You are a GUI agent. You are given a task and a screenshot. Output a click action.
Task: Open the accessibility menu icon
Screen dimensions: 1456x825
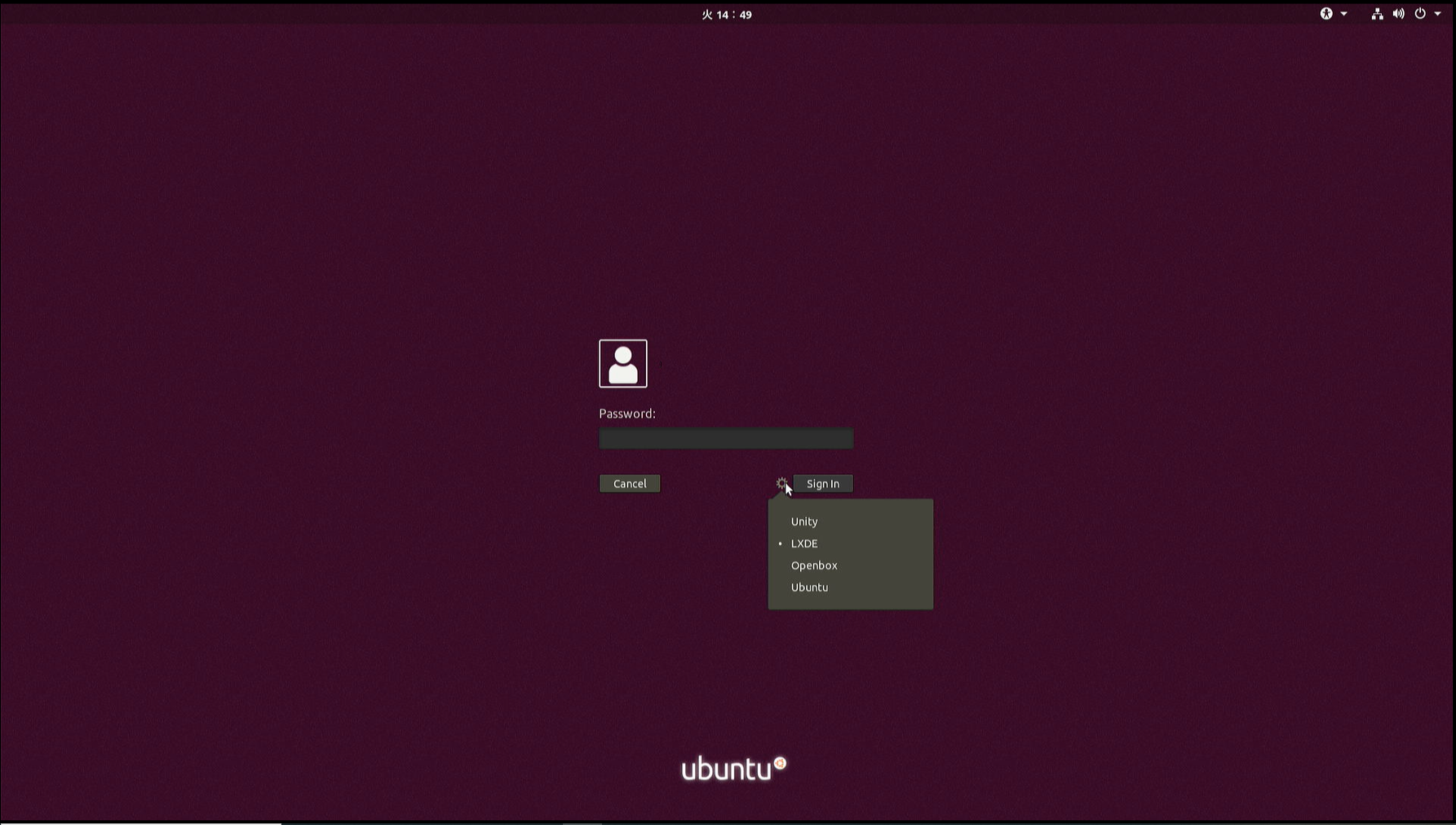click(x=1326, y=14)
